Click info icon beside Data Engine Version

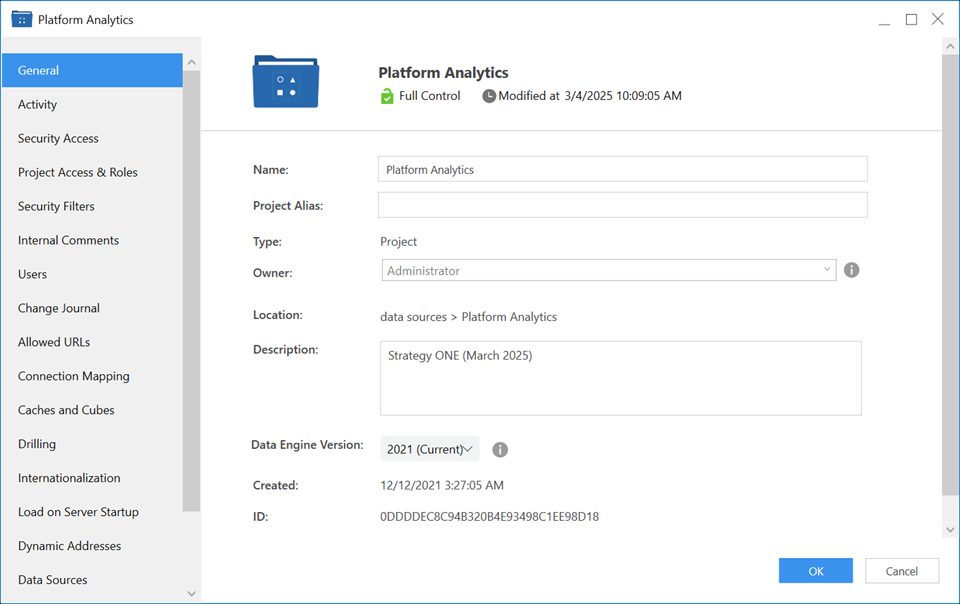coord(500,449)
